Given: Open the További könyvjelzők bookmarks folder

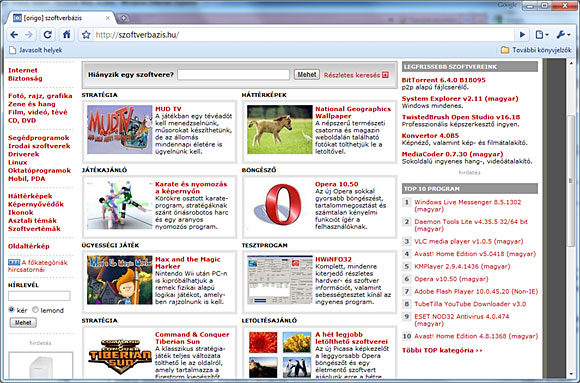Looking at the screenshot, I should tap(536, 50).
